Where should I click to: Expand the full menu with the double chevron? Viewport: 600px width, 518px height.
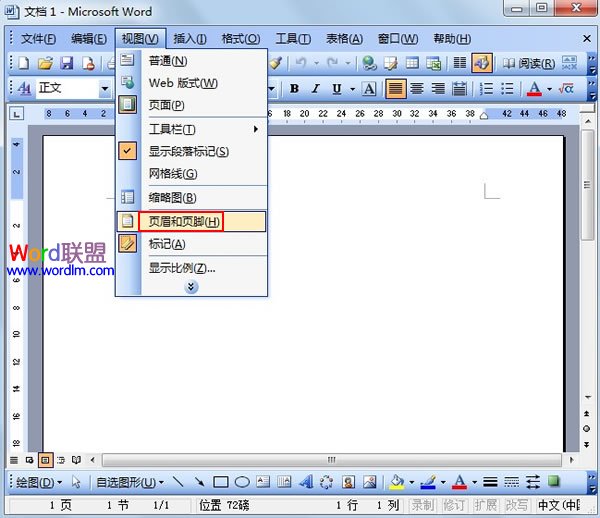pyautogui.click(x=191, y=287)
